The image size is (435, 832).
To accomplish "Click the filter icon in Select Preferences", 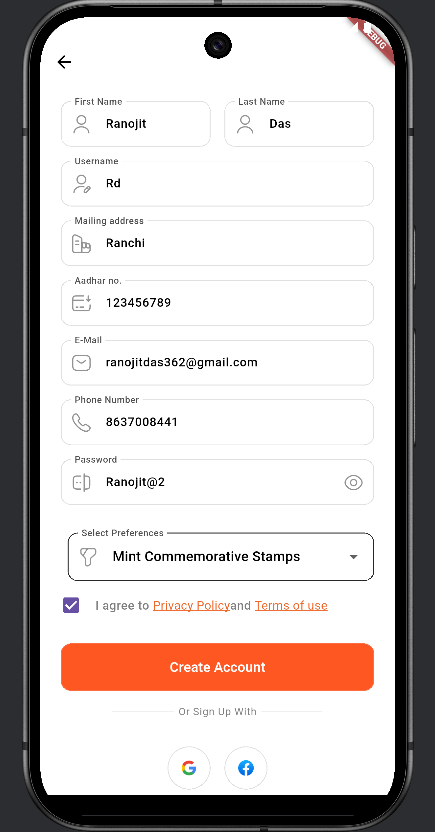I will [x=88, y=557].
